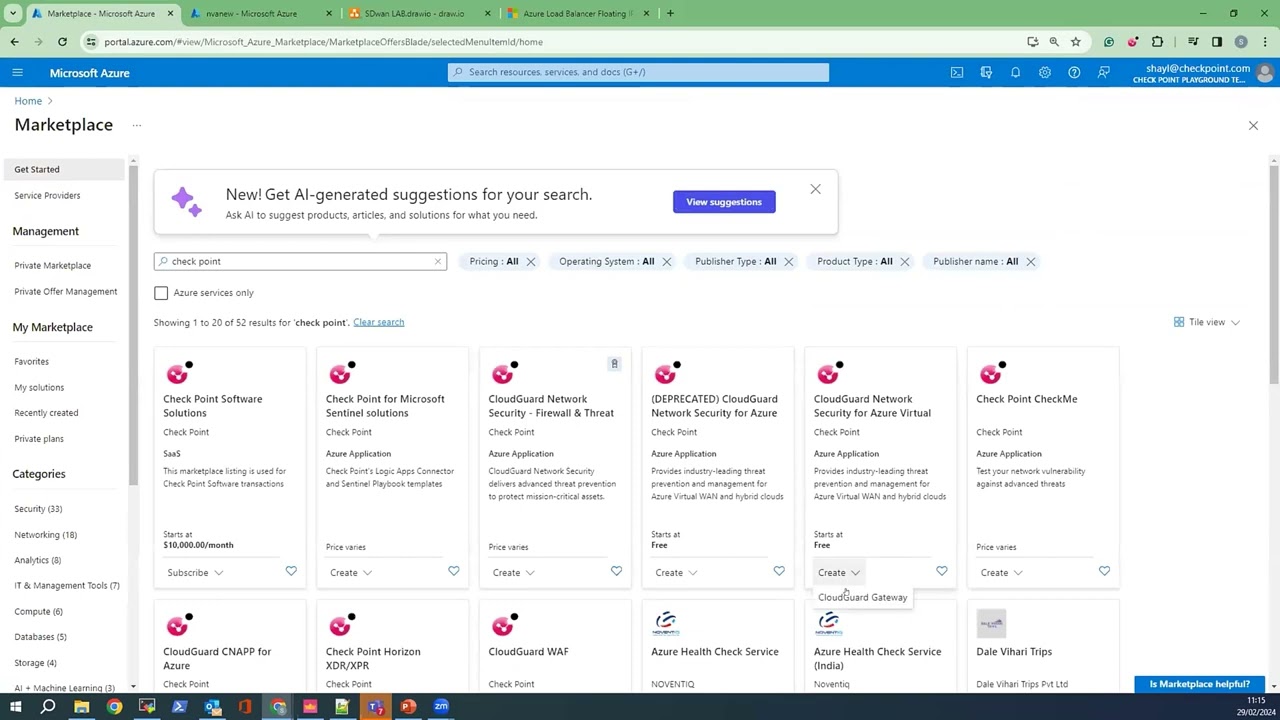The image size is (1280, 720).
Task: Favorite the DEPRECATED CloudGuard Network Security card
Action: [779, 571]
